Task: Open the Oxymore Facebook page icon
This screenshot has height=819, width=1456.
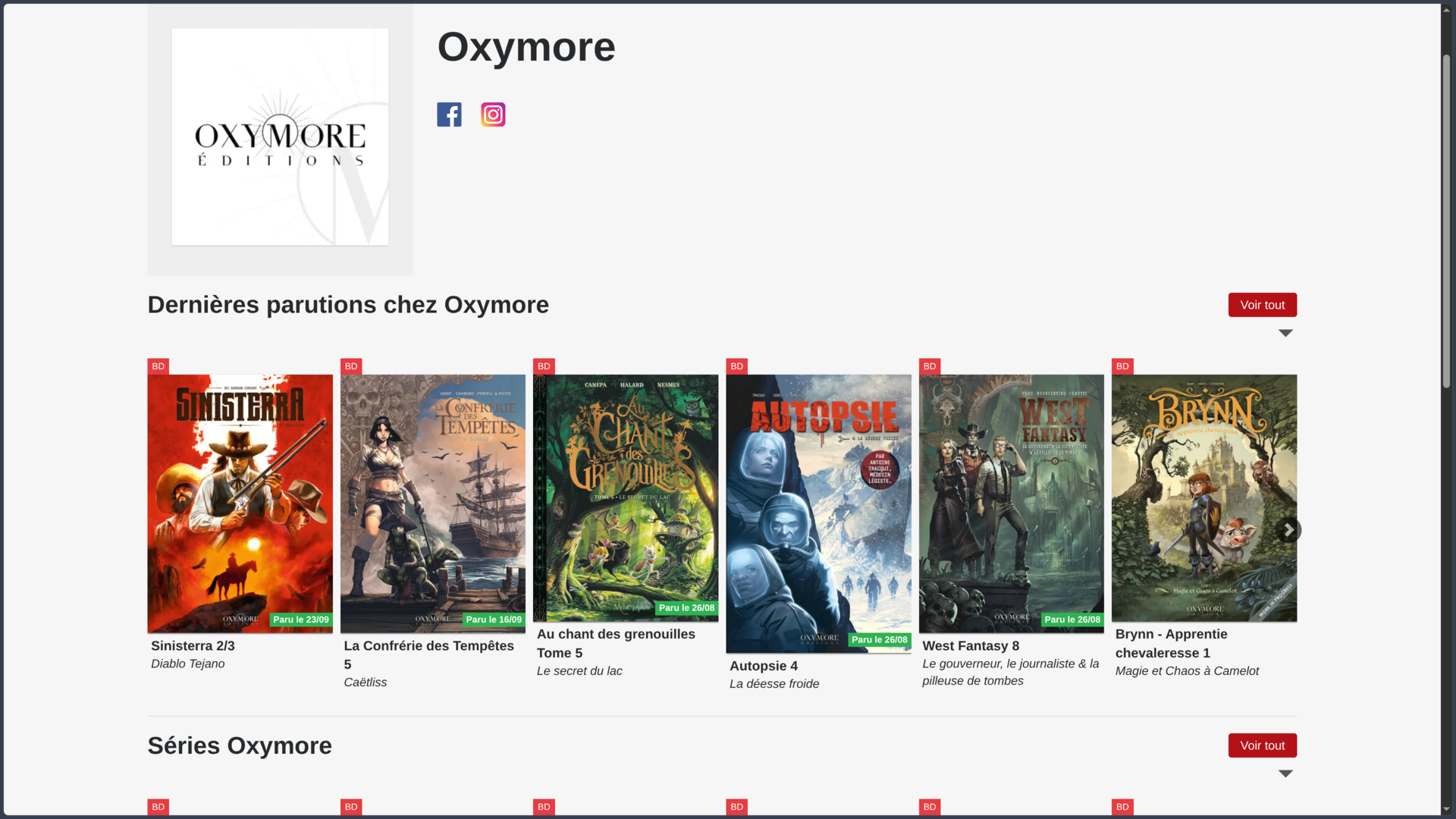Action: (x=449, y=115)
